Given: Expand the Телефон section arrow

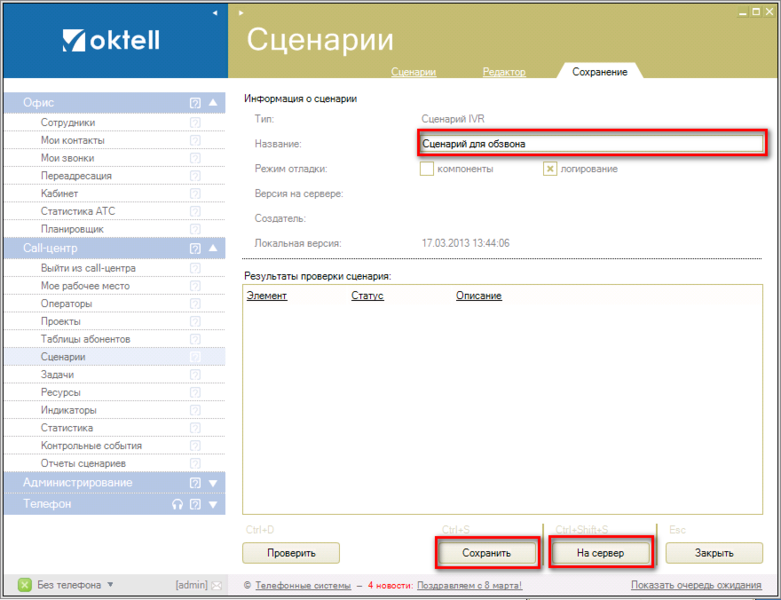Looking at the screenshot, I should tap(213, 504).
